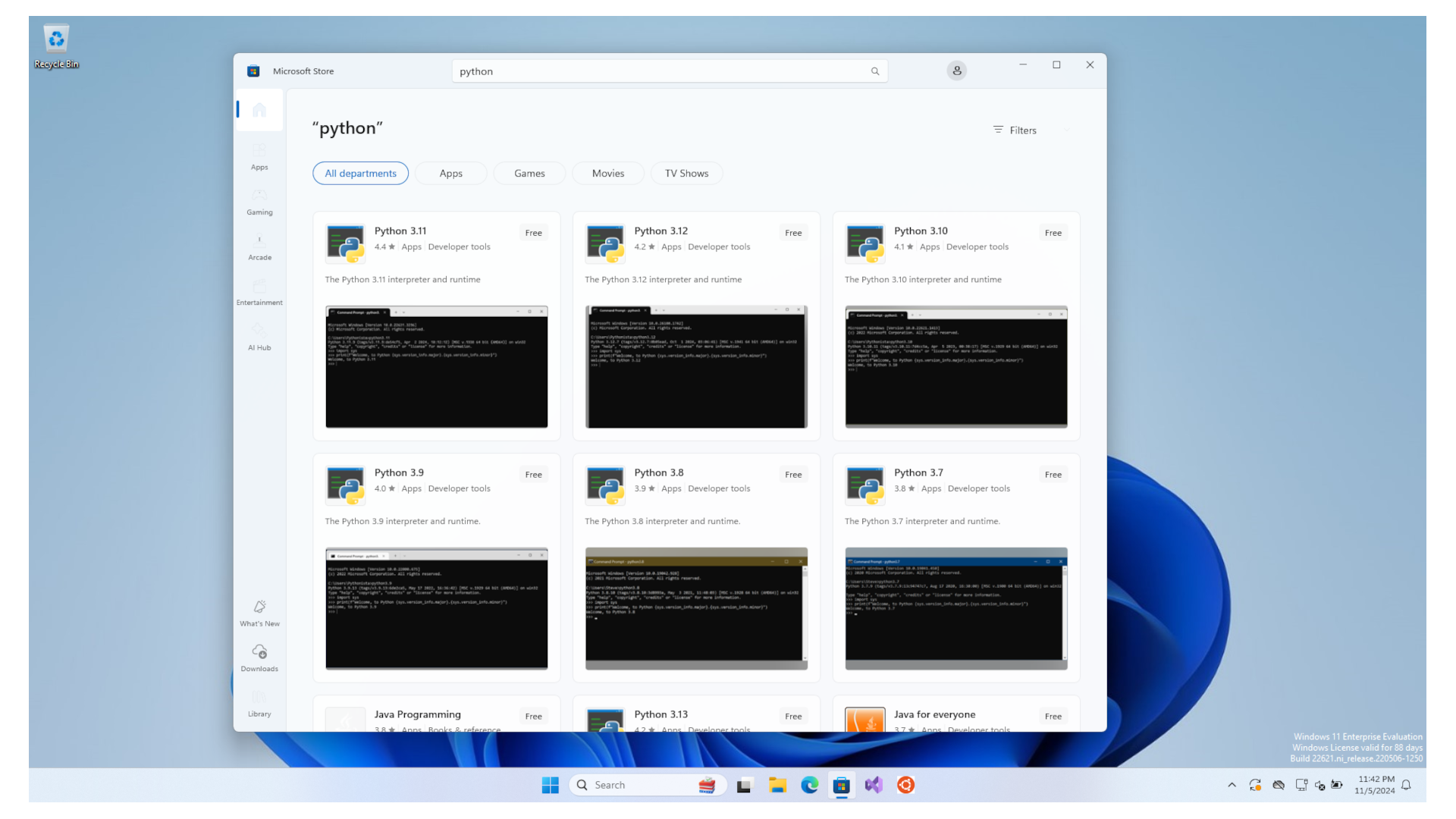Select the Movies department tab
Image resolution: width=1456 pixels, height=819 pixels.
608,173
